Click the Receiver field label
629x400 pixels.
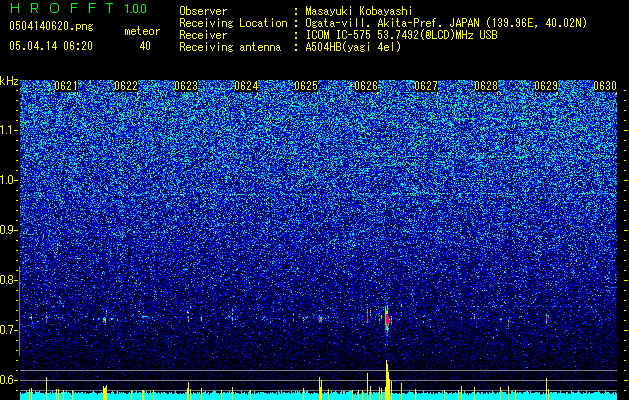pos(203,35)
